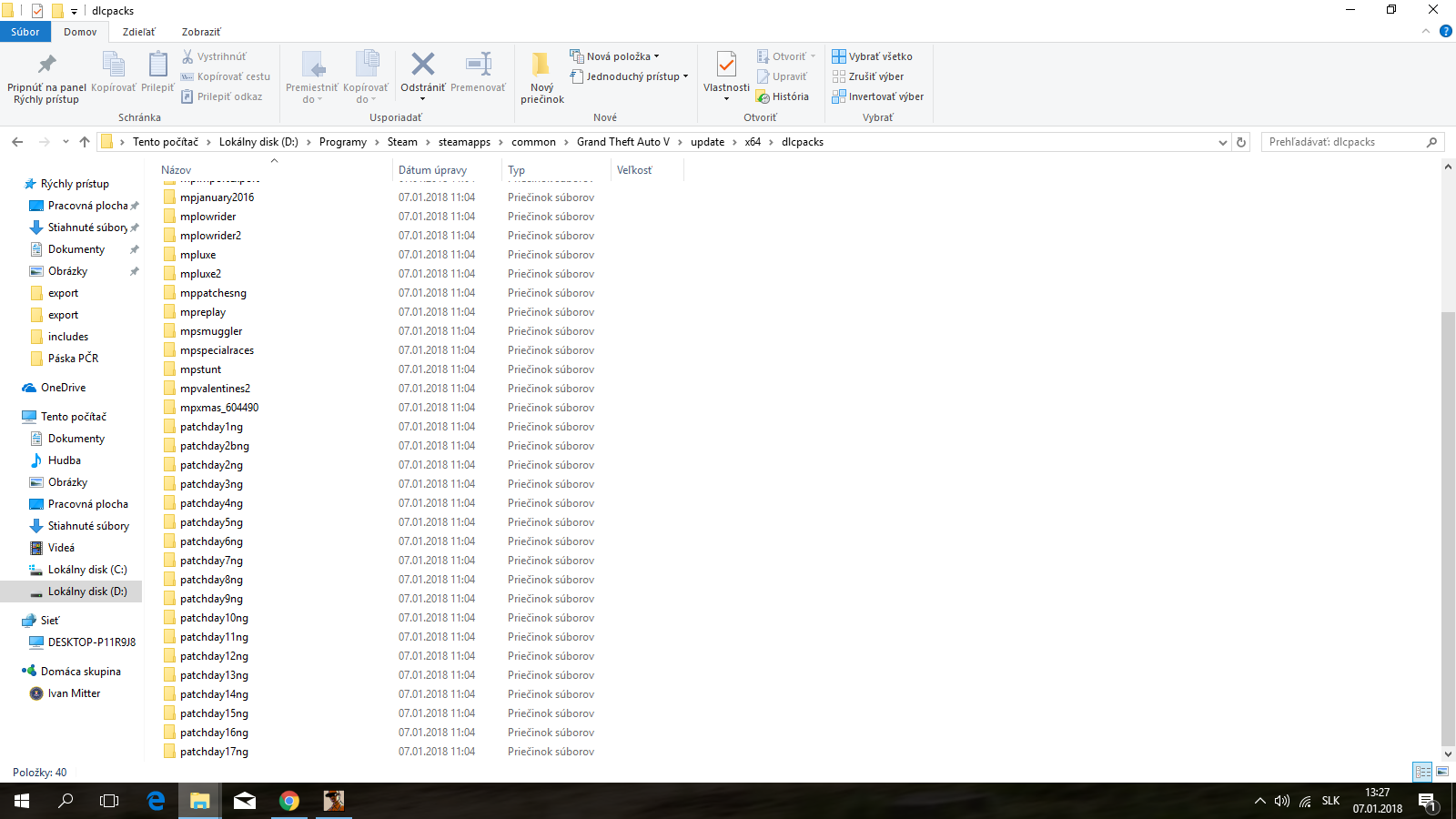The image size is (1456, 819).
Task: Open the Premiestniť do dropdown
Action: pyautogui.click(x=312, y=77)
